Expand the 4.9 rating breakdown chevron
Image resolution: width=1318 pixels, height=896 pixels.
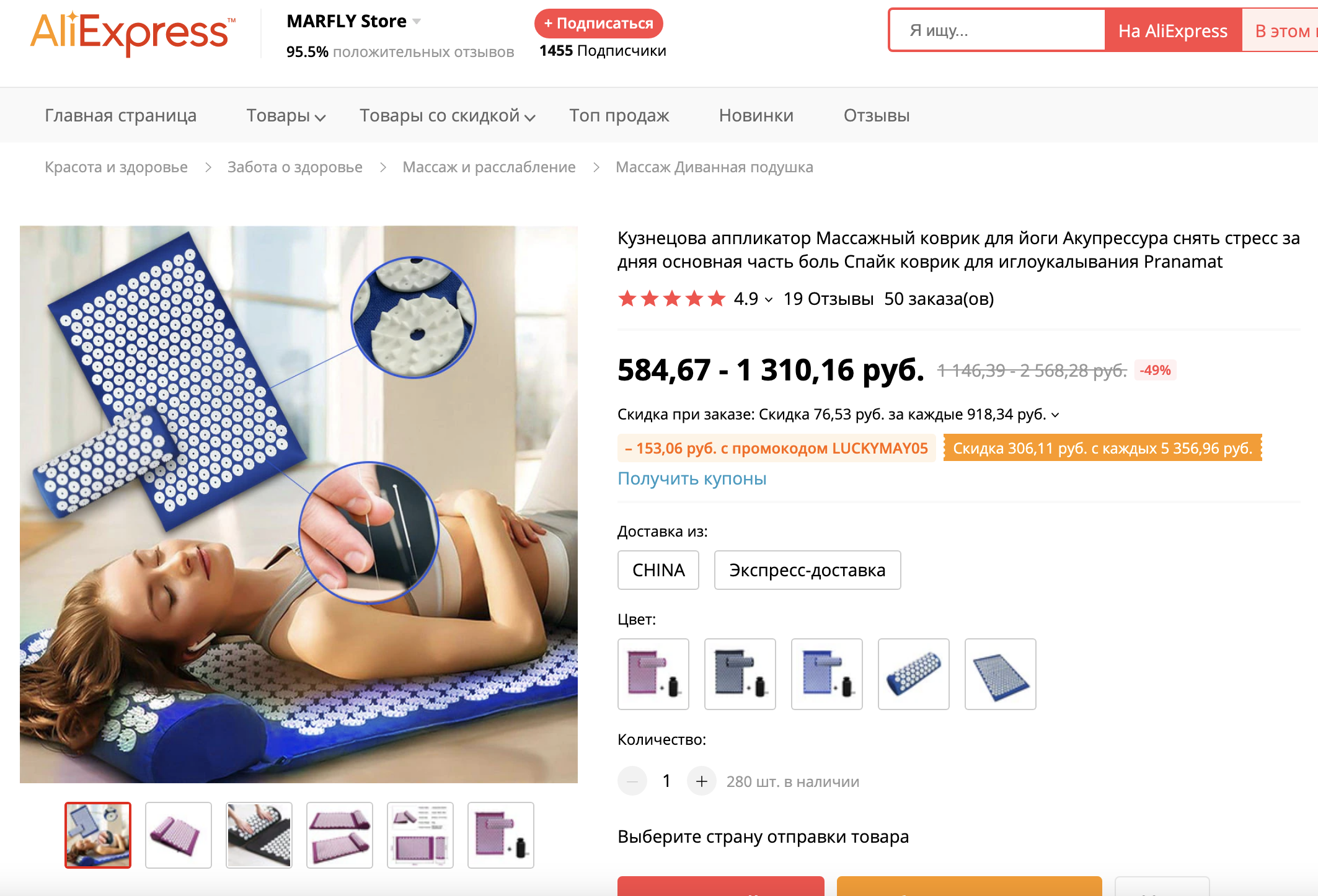tap(769, 300)
